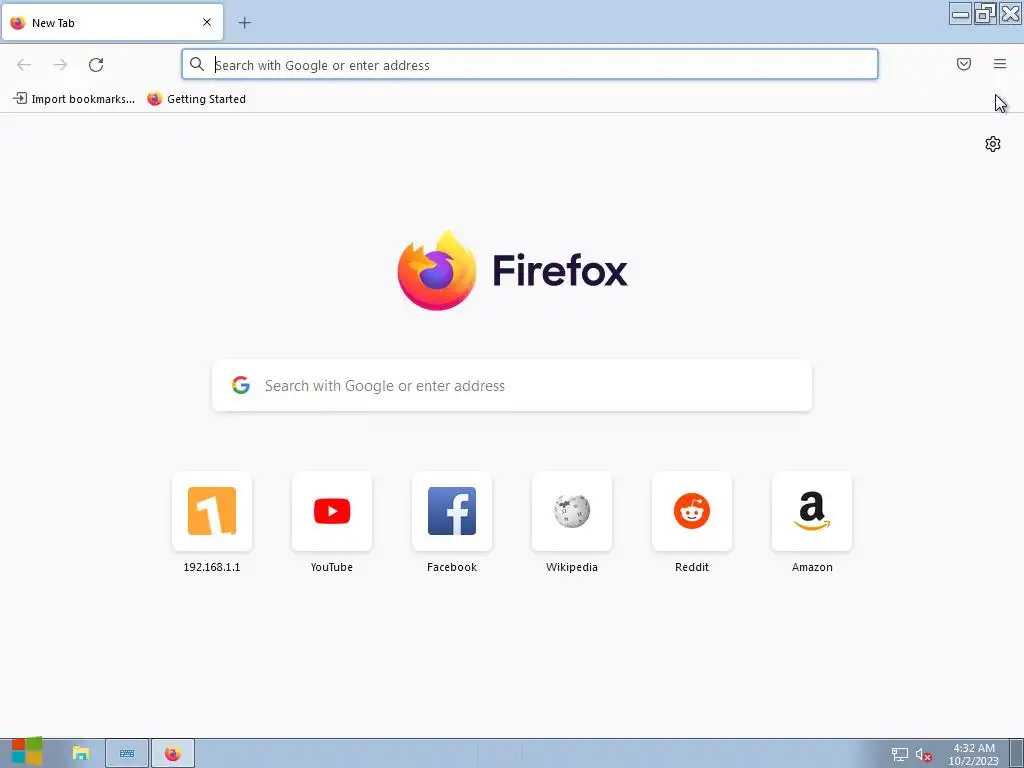1024x768 pixels.
Task: Open the taskbar clock and date
Action: point(974,754)
